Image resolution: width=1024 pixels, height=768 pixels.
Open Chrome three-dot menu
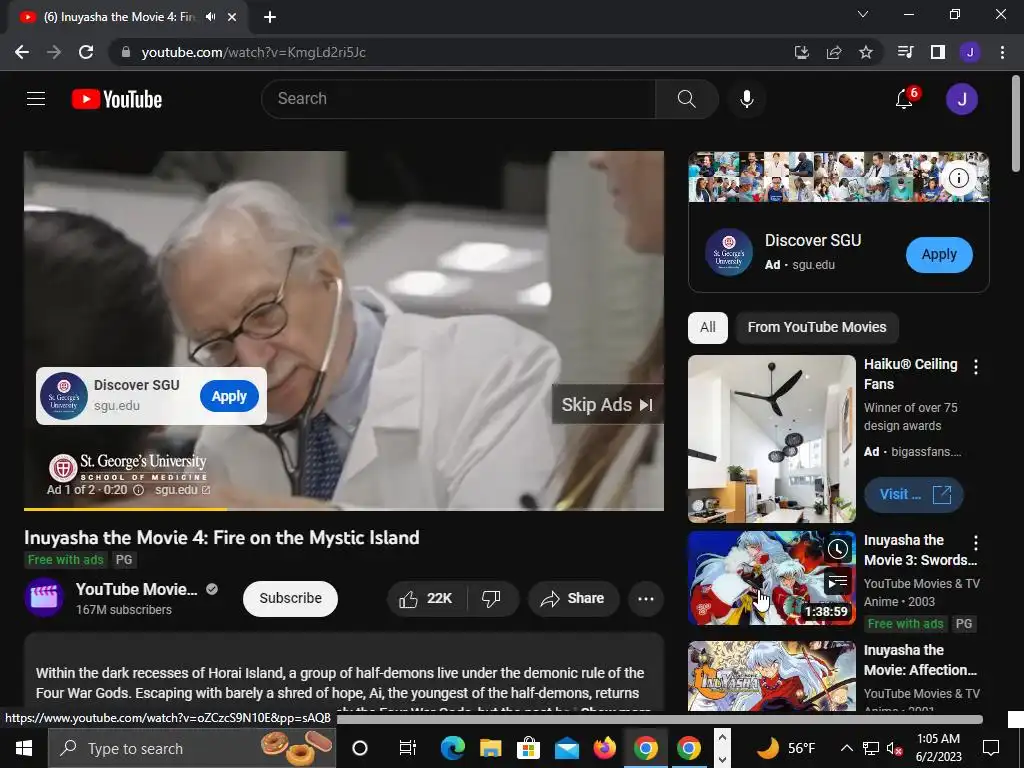[x=1002, y=52]
